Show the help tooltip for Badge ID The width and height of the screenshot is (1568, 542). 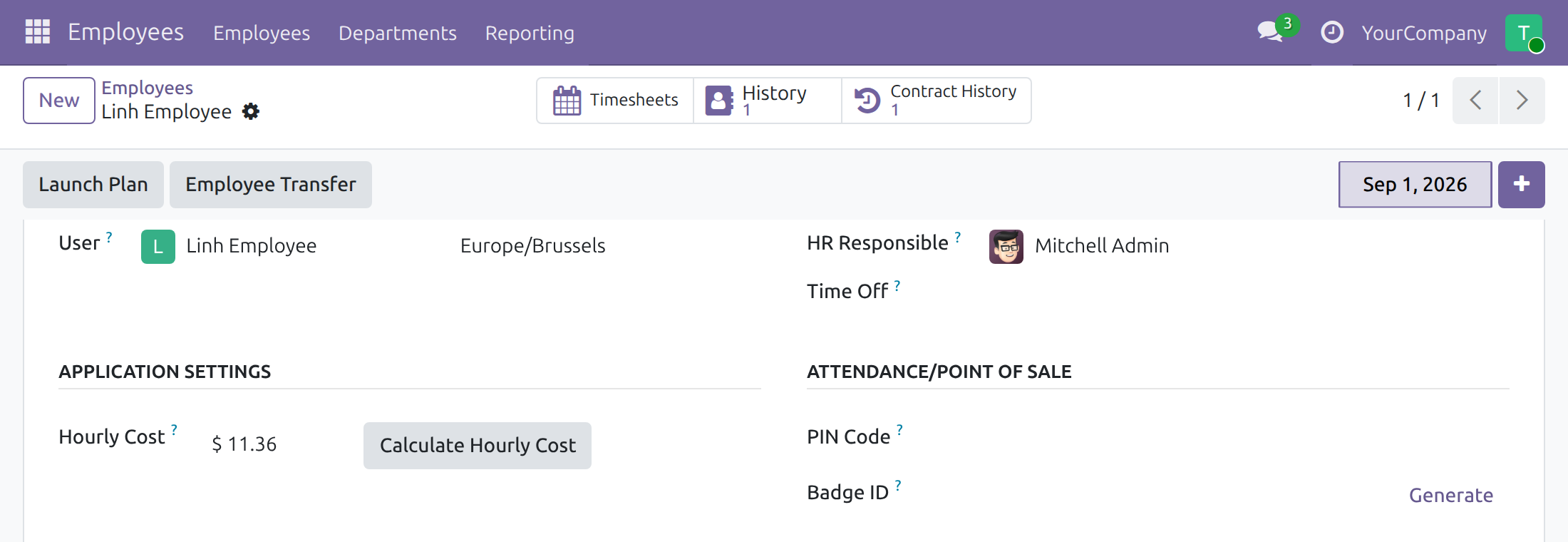point(898,486)
